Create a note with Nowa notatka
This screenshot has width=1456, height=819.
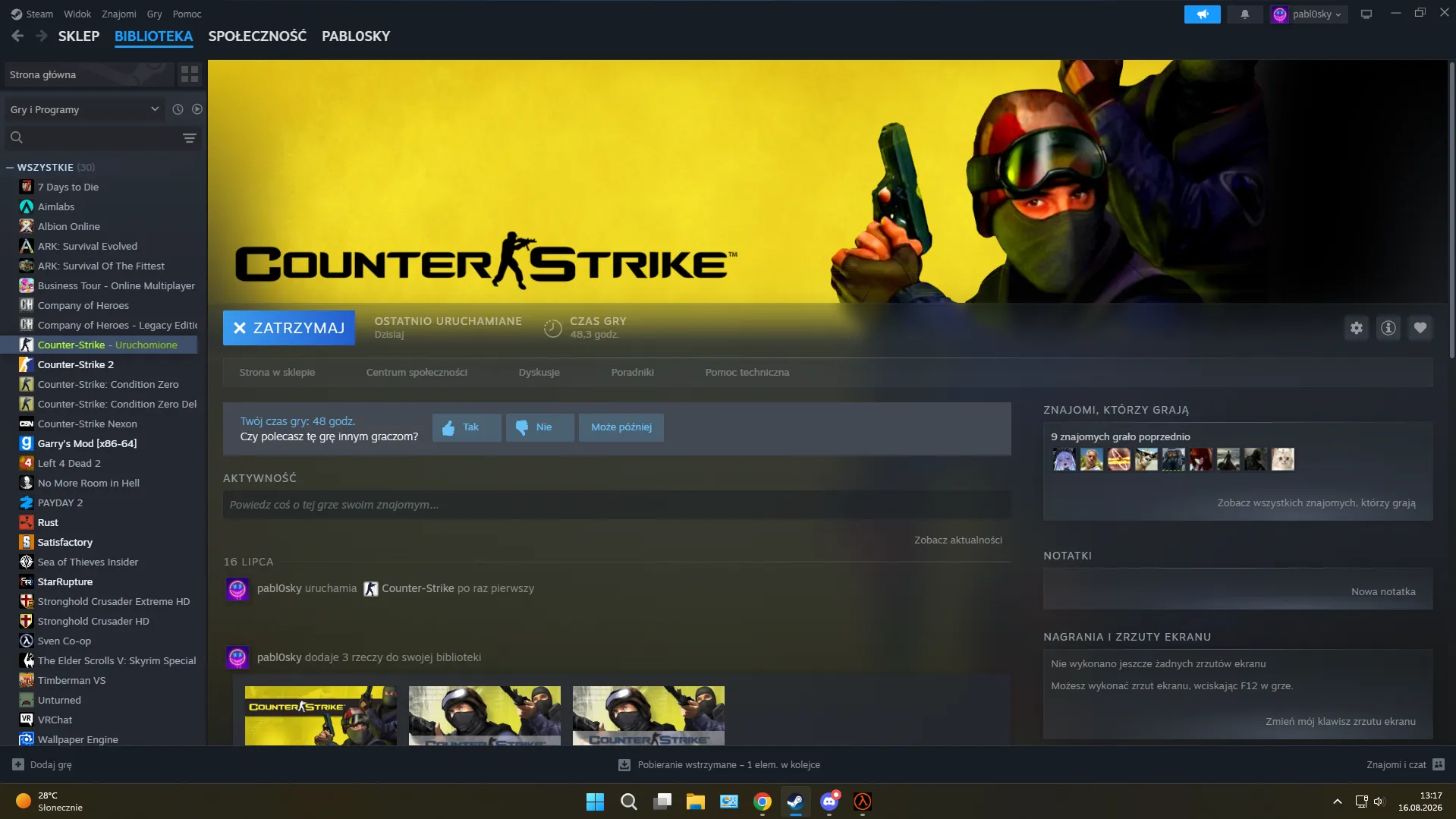(x=1383, y=592)
